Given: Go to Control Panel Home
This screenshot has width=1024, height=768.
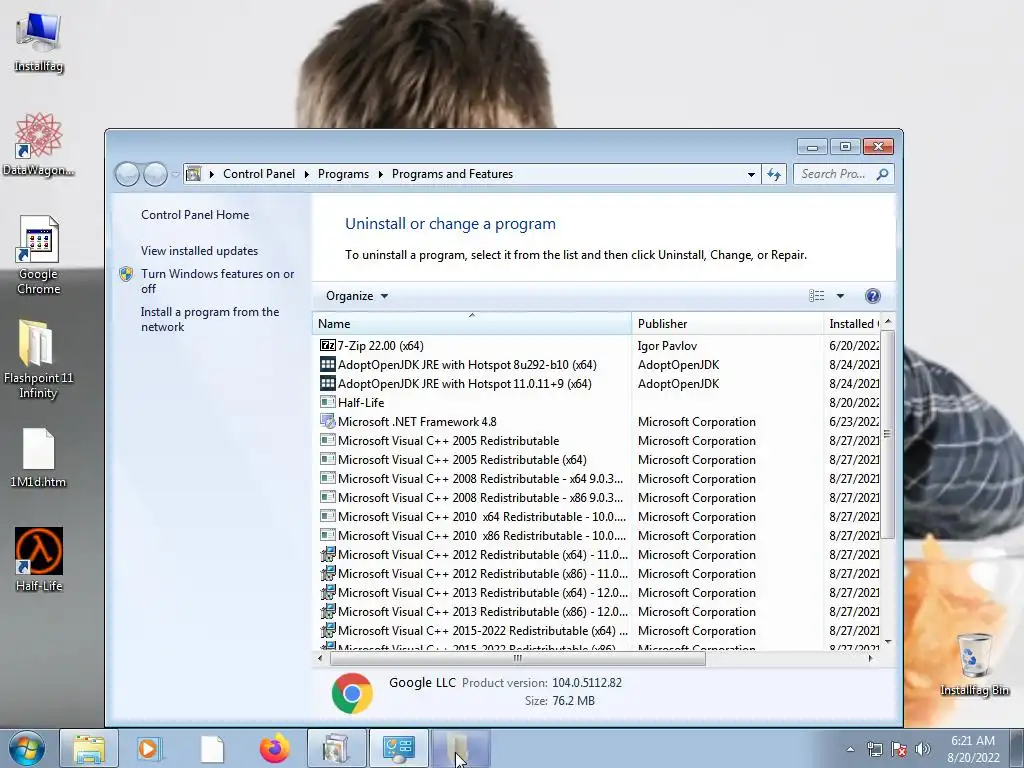Looking at the screenshot, I should click(x=195, y=214).
